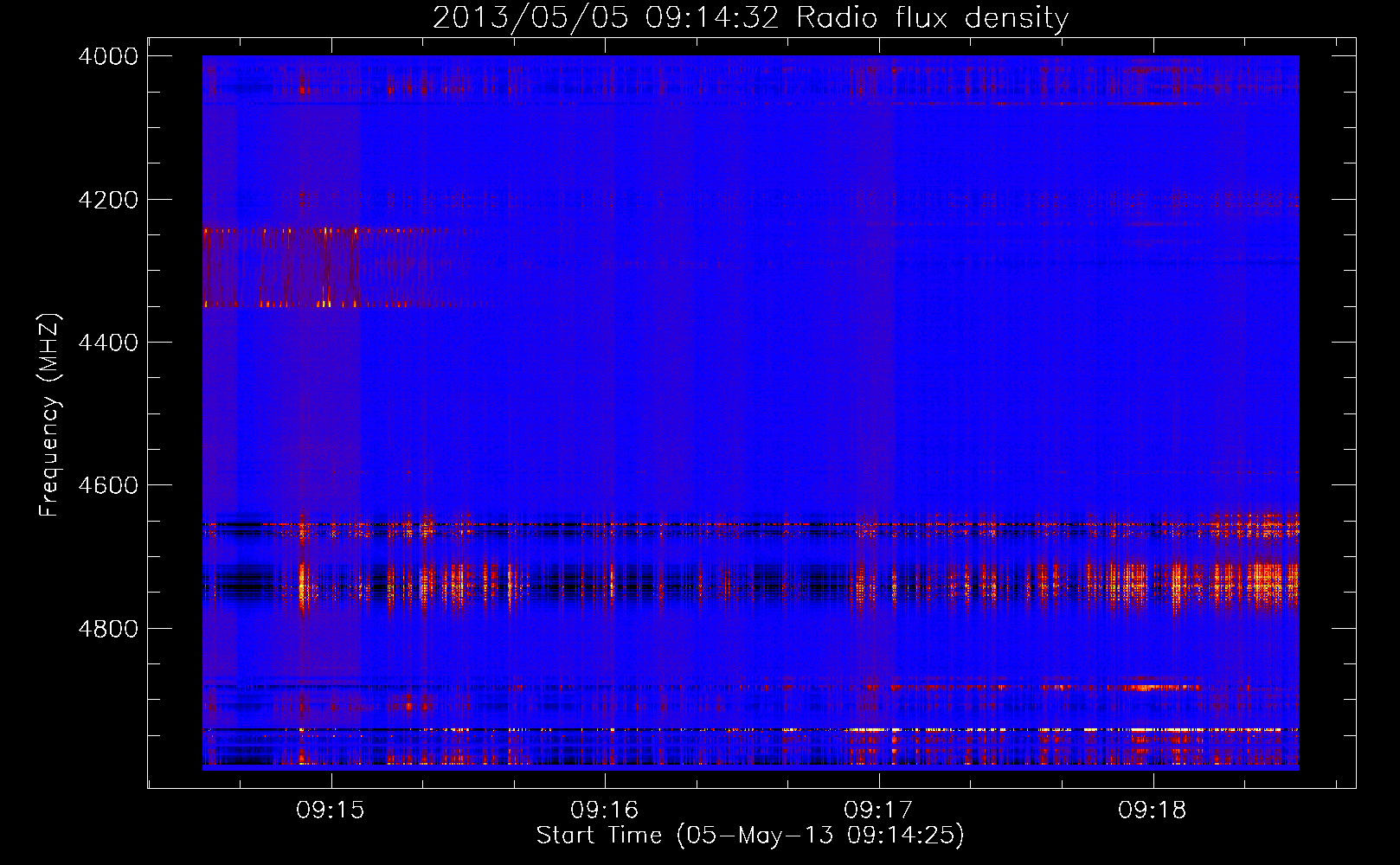Click the 4600 frequency tick label
Viewport: 1400px width, 865px height.
click(x=108, y=485)
